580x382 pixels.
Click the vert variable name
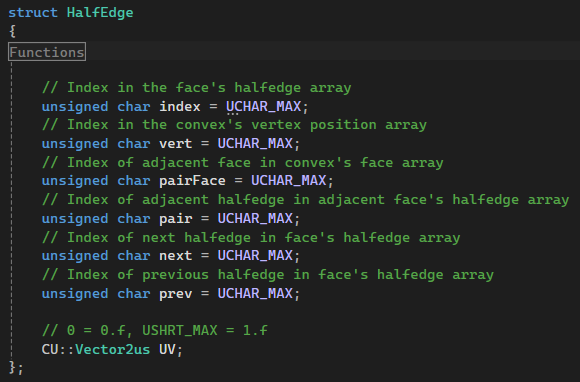[176, 144]
